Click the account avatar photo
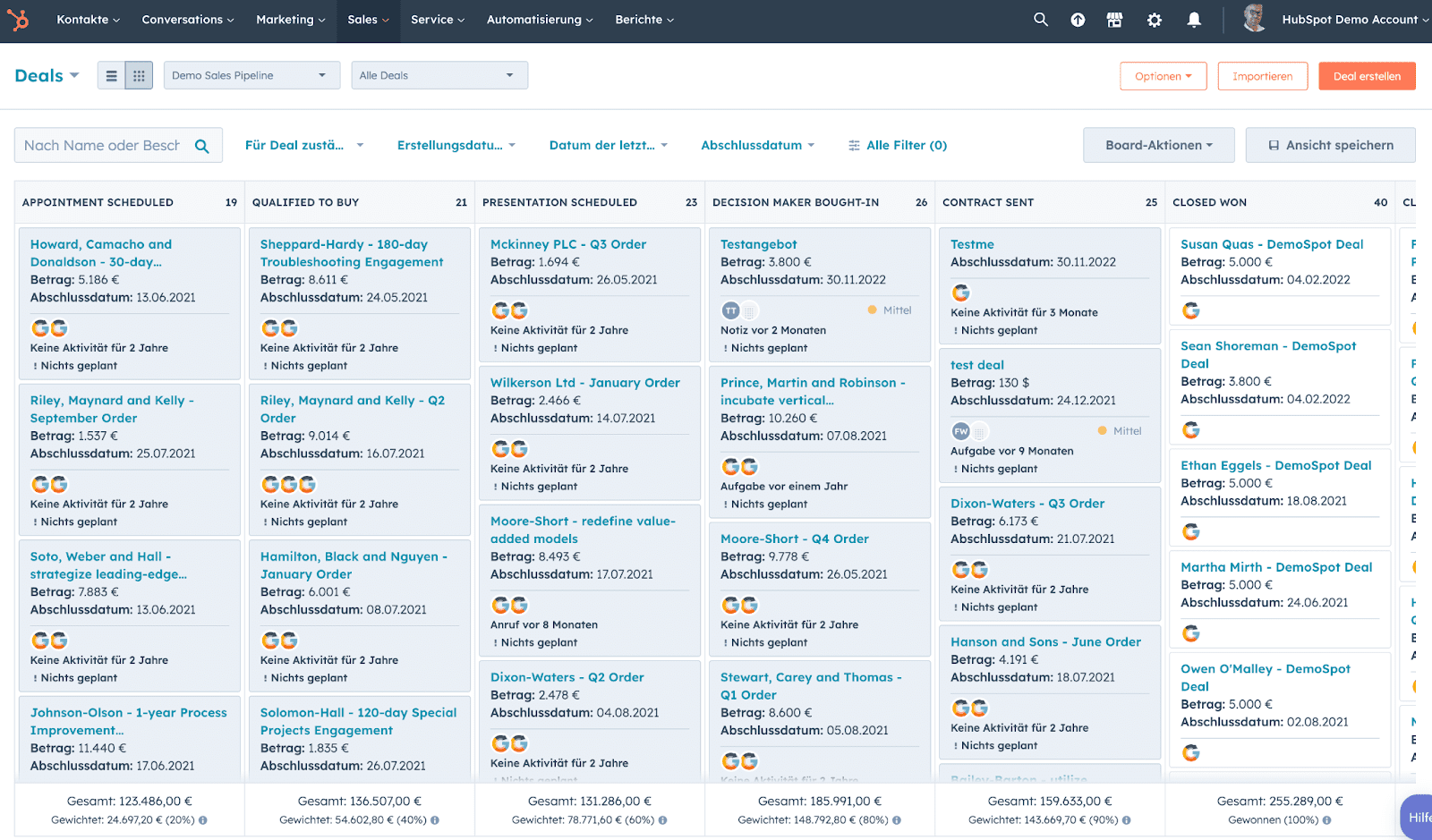 click(1255, 19)
